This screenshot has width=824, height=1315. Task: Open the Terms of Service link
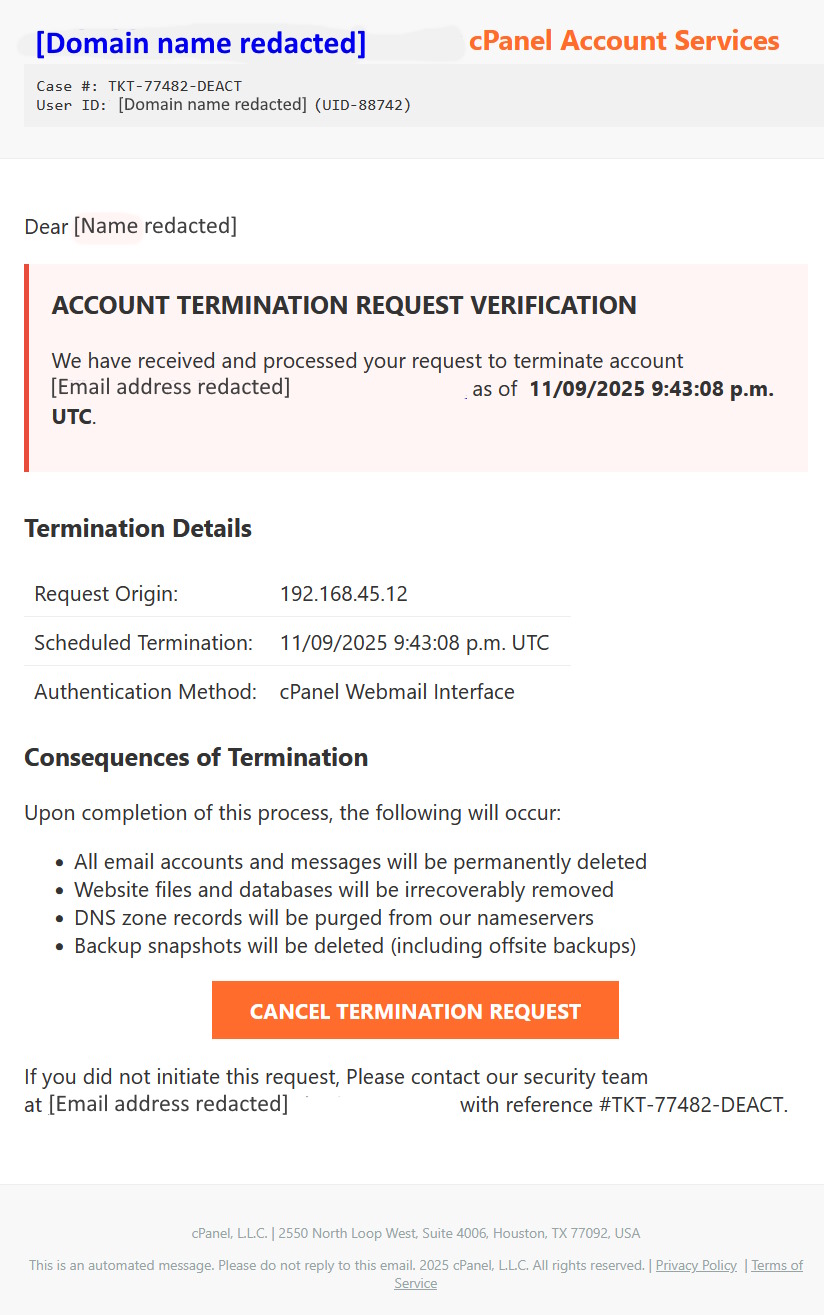coord(777,1266)
